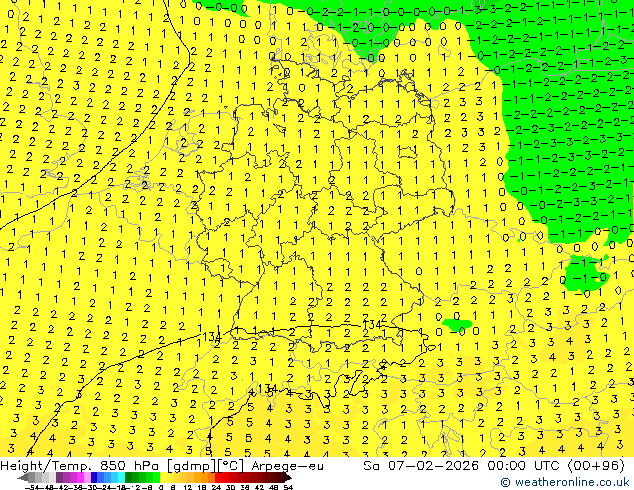Click the 'Sa 07-02-2026' date text

pos(422,466)
